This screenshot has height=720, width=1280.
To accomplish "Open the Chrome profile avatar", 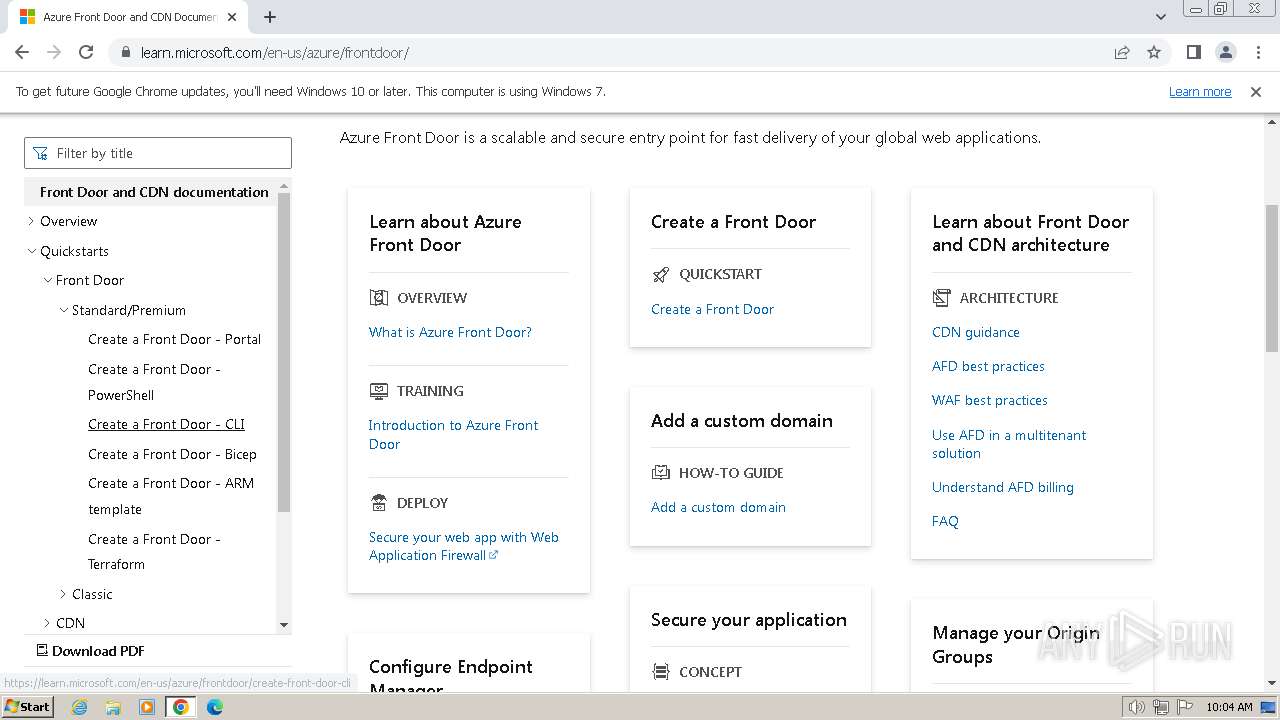I will click(x=1226, y=52).
